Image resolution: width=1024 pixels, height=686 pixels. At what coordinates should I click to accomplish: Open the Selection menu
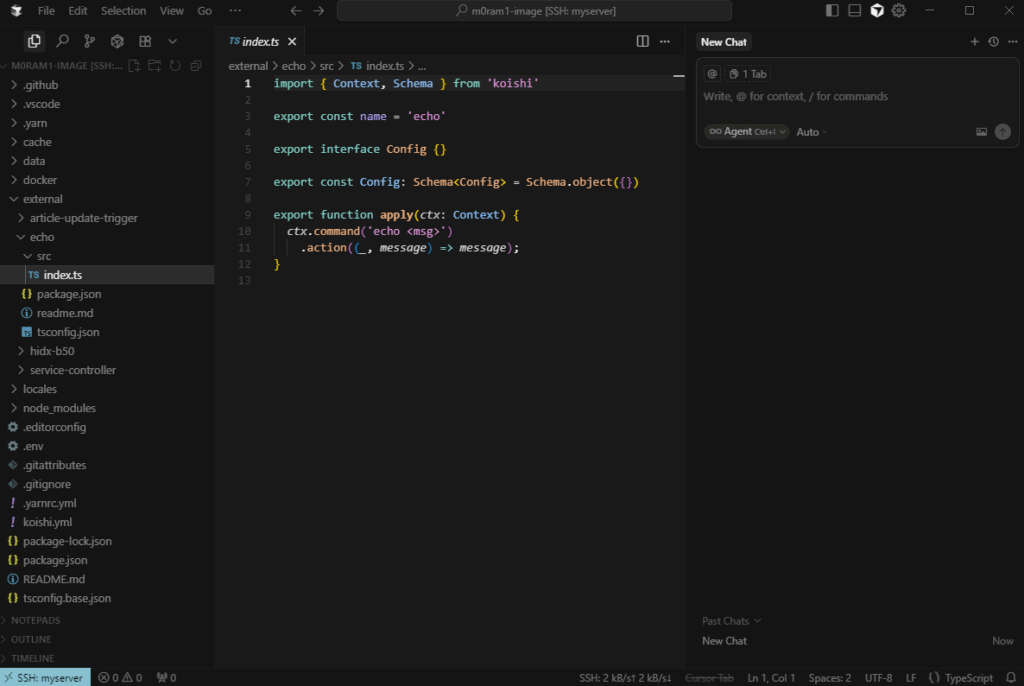coord(123,11)
